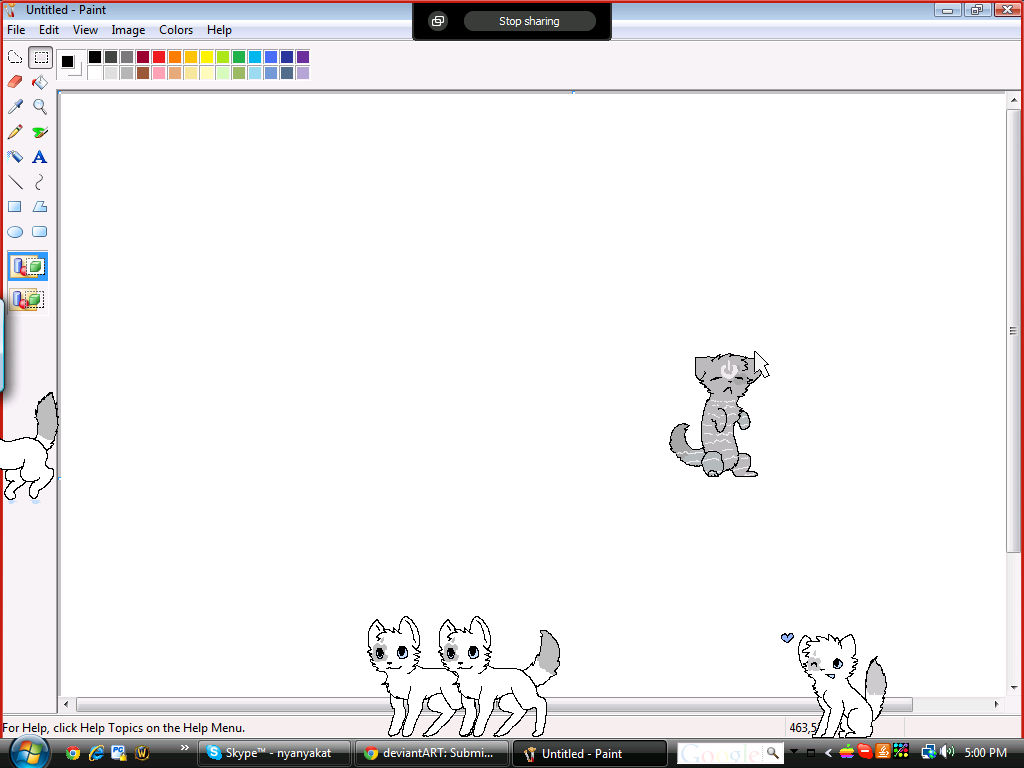Screen dimensions: 1024x768
Task: Pick the Fill With Color bucket
Action: click(40, 82)
